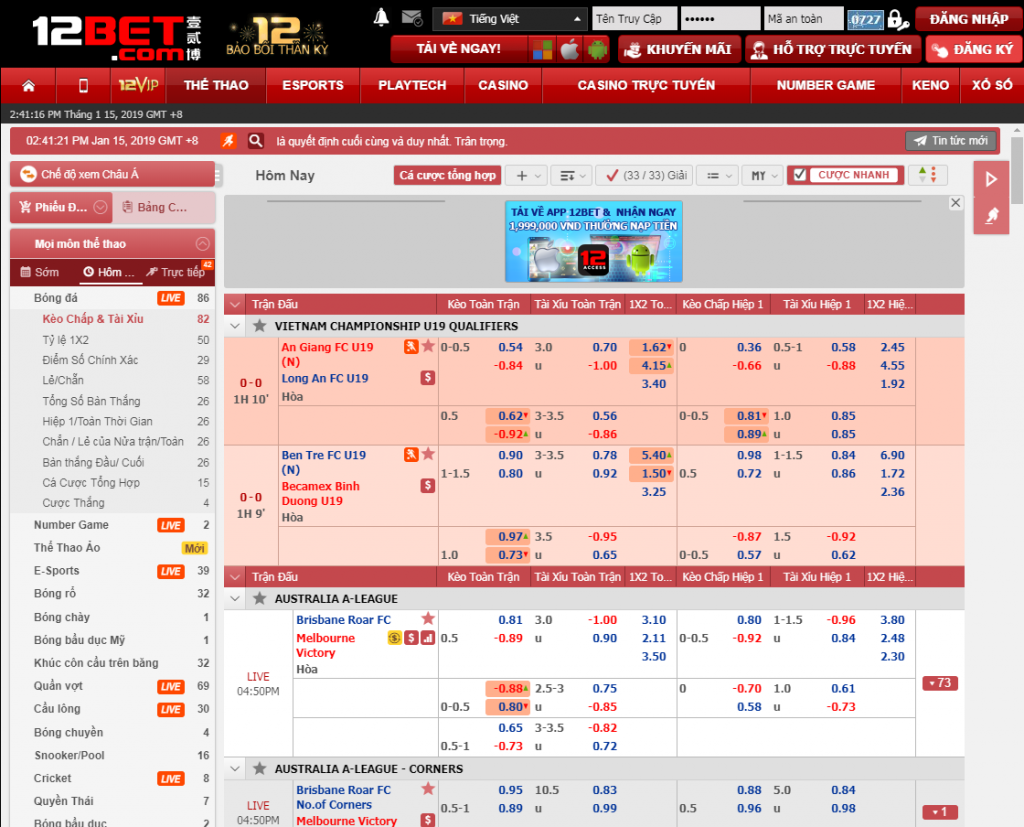Viewport: 1024px width, 827px height.
Task: Click the home icon in navigation bar
Action: click(28, 86)
